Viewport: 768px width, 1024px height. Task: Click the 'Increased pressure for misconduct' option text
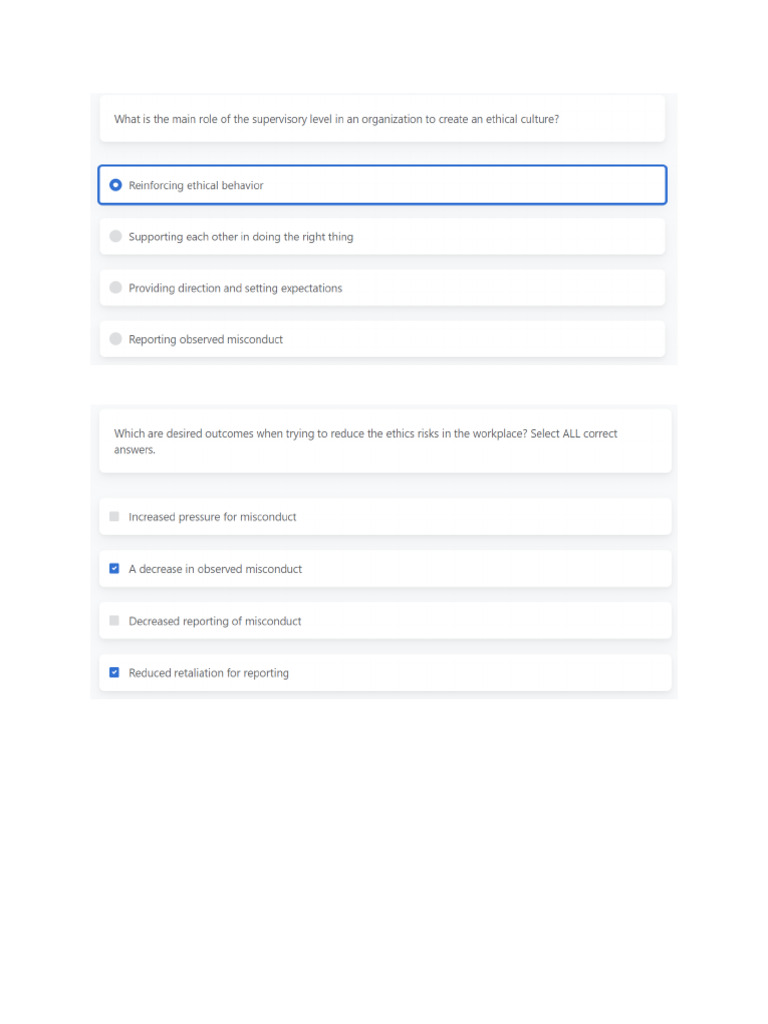tap(212, 518)
